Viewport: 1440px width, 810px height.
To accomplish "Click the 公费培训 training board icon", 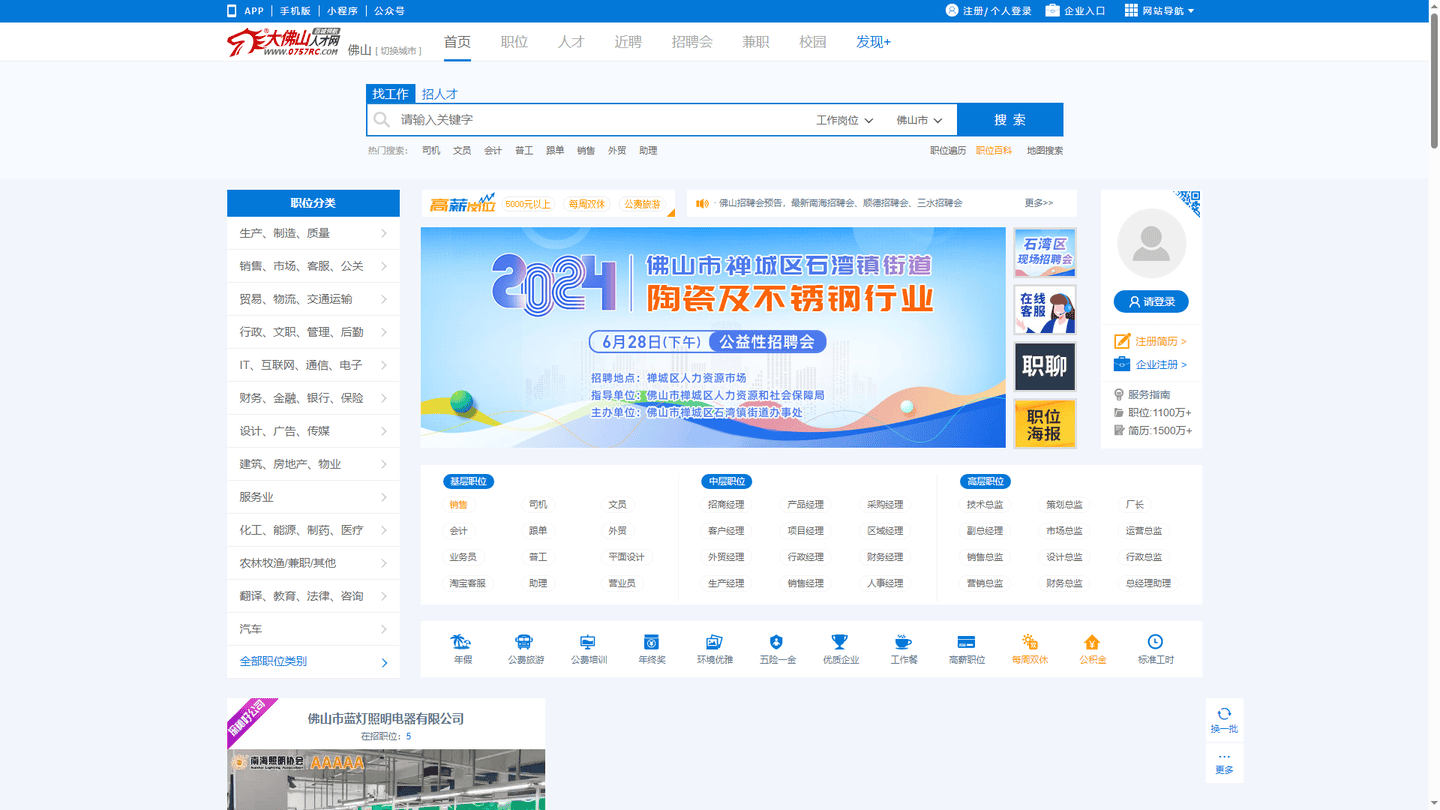I will pyautogui.click(x=588, y=642).
